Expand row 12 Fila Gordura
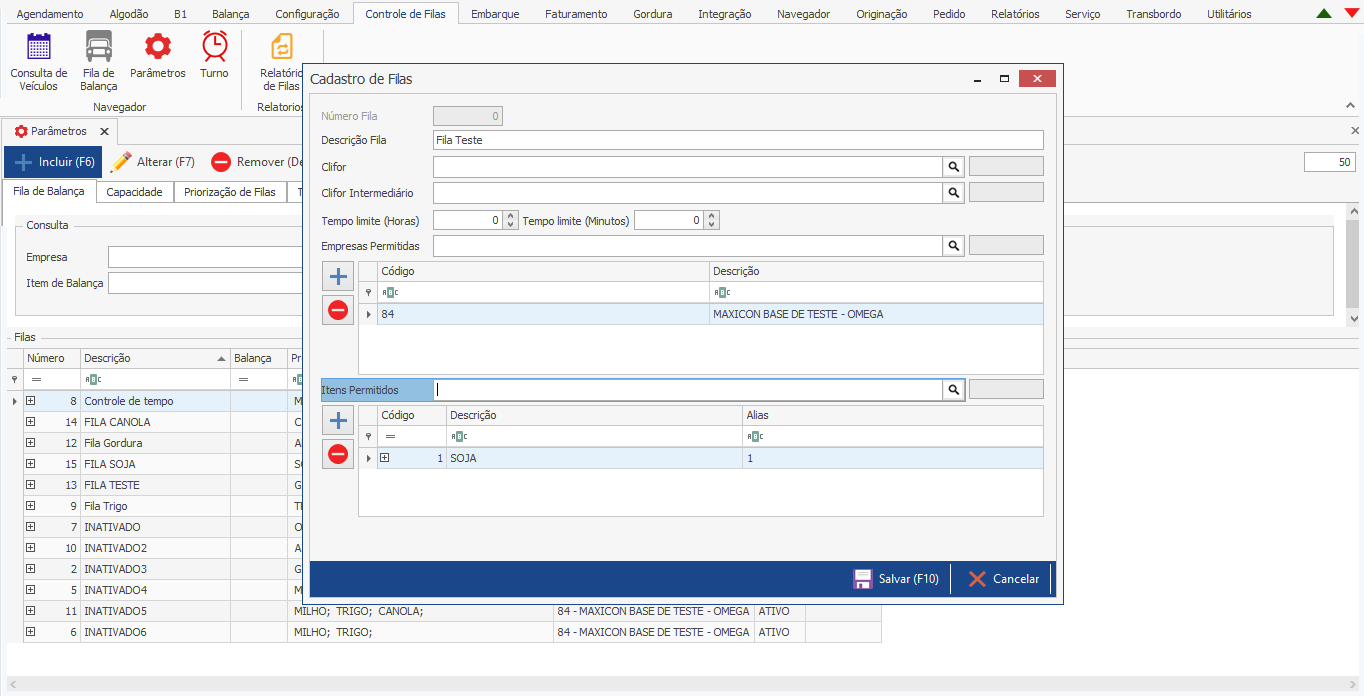The height and width of the screenshot is (696, 1364). coord(31,443)
